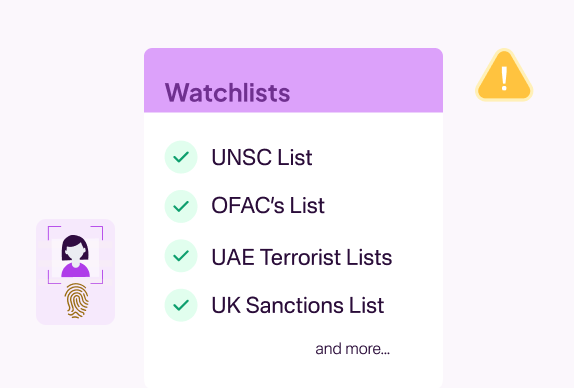The width and height of the screenshot is (574, 388).
Task: Select the woman avatar in scan frame
Action: (75, 256)
